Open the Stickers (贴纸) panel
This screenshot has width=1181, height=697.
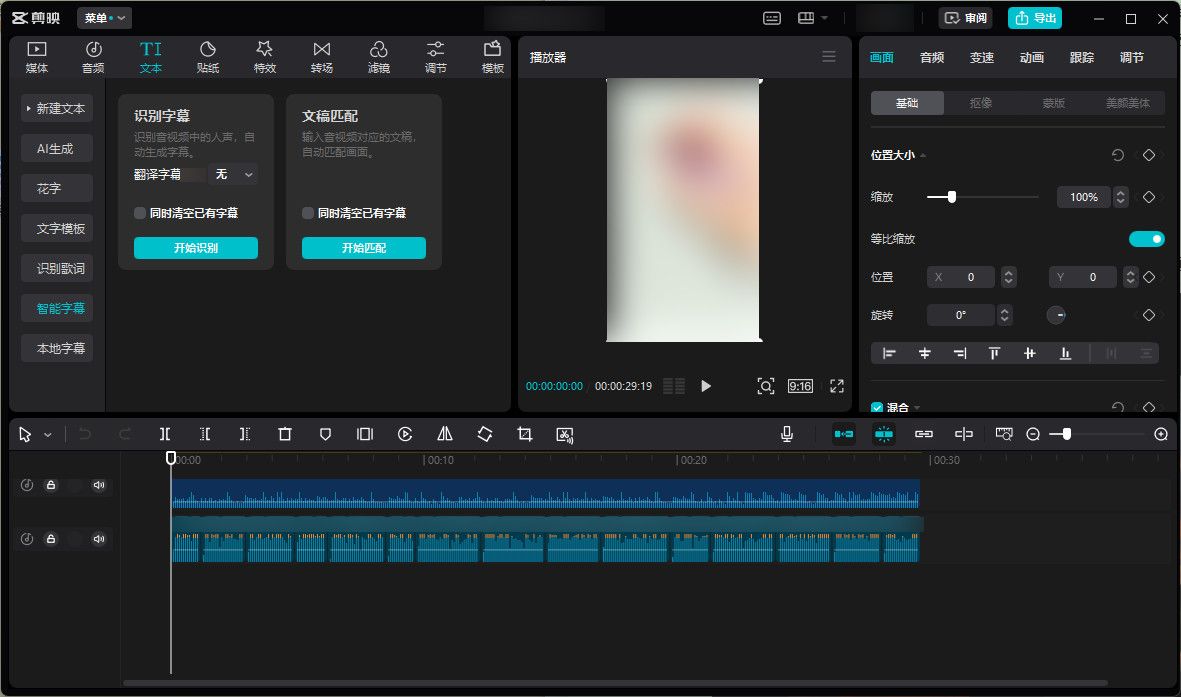208,57
